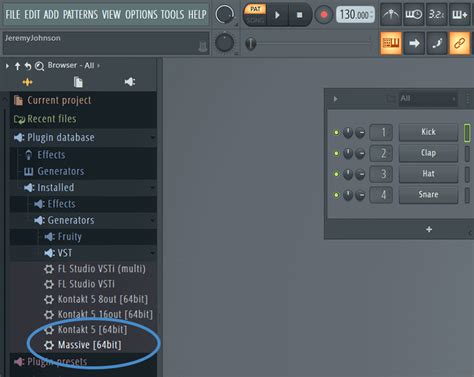The height and width of the screenshot is (377, 474).
Task: Open the ADD menu
Action: 51,14
